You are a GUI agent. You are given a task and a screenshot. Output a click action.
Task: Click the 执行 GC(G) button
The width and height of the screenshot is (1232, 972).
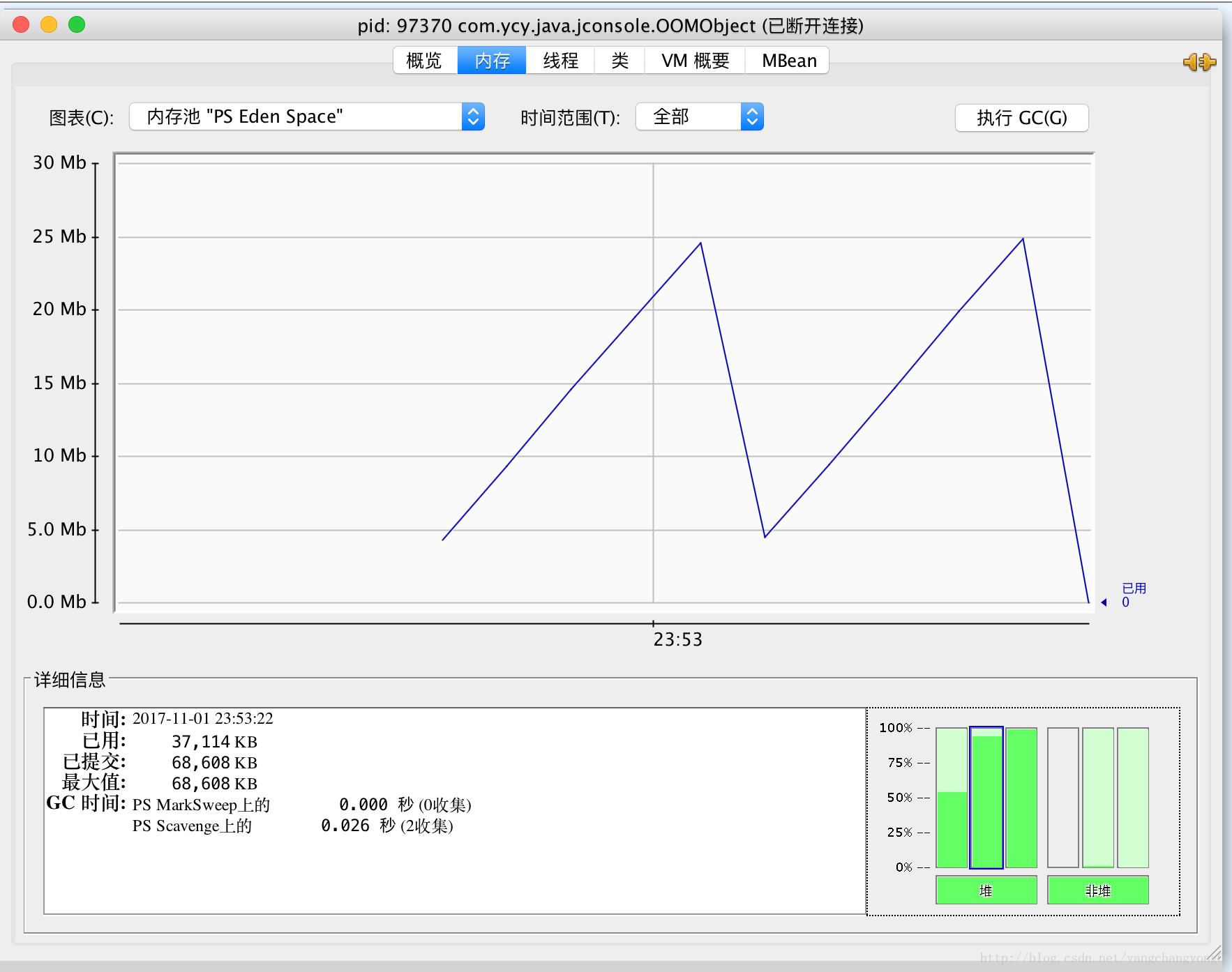pos(1021,118)
